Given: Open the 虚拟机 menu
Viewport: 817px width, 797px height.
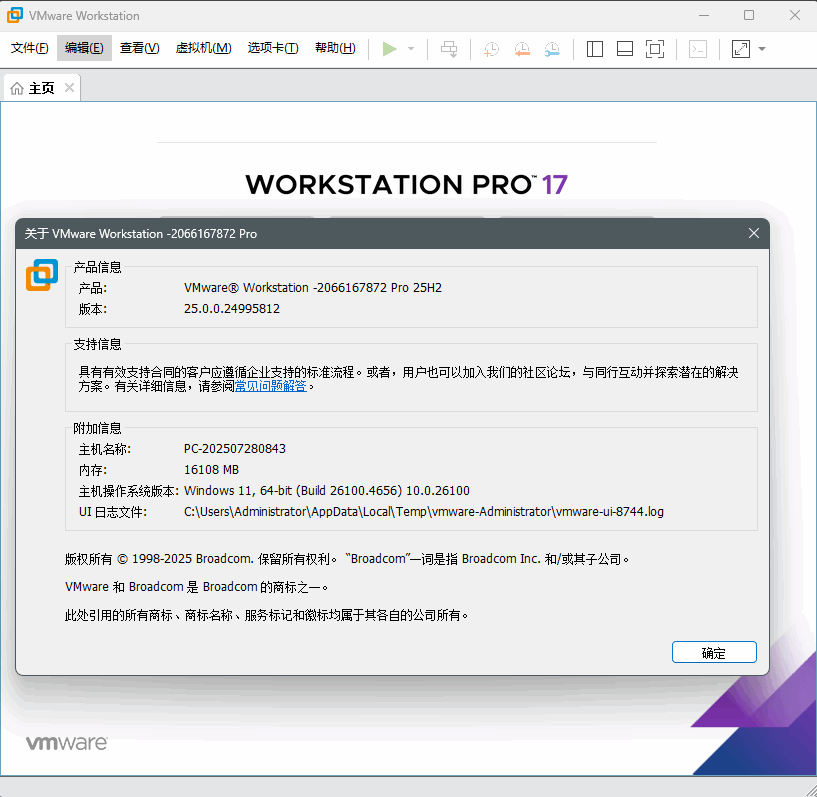Looking at the screenshot, I should pos(203,47).
